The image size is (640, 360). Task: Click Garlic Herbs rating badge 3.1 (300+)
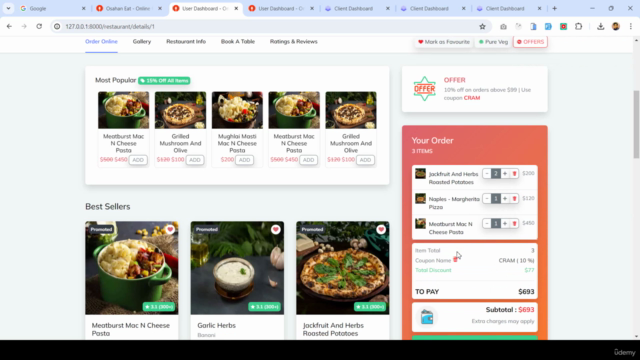click(264, 307)
